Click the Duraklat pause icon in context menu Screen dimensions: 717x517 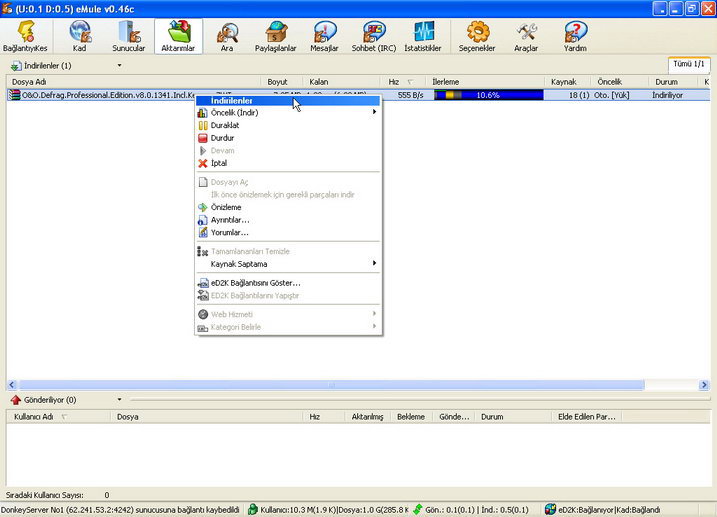point(203,125)
